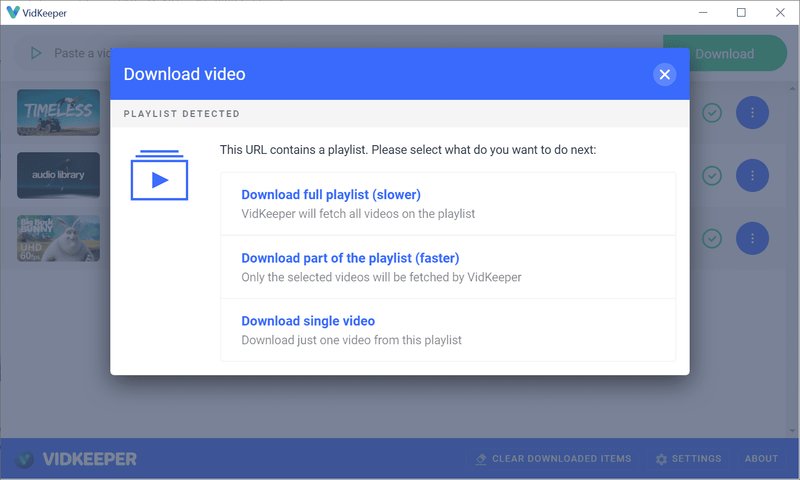This screenshot has width=800, height=480.
Task: Maximize the VidKeeper window
Action: [741, 12]
